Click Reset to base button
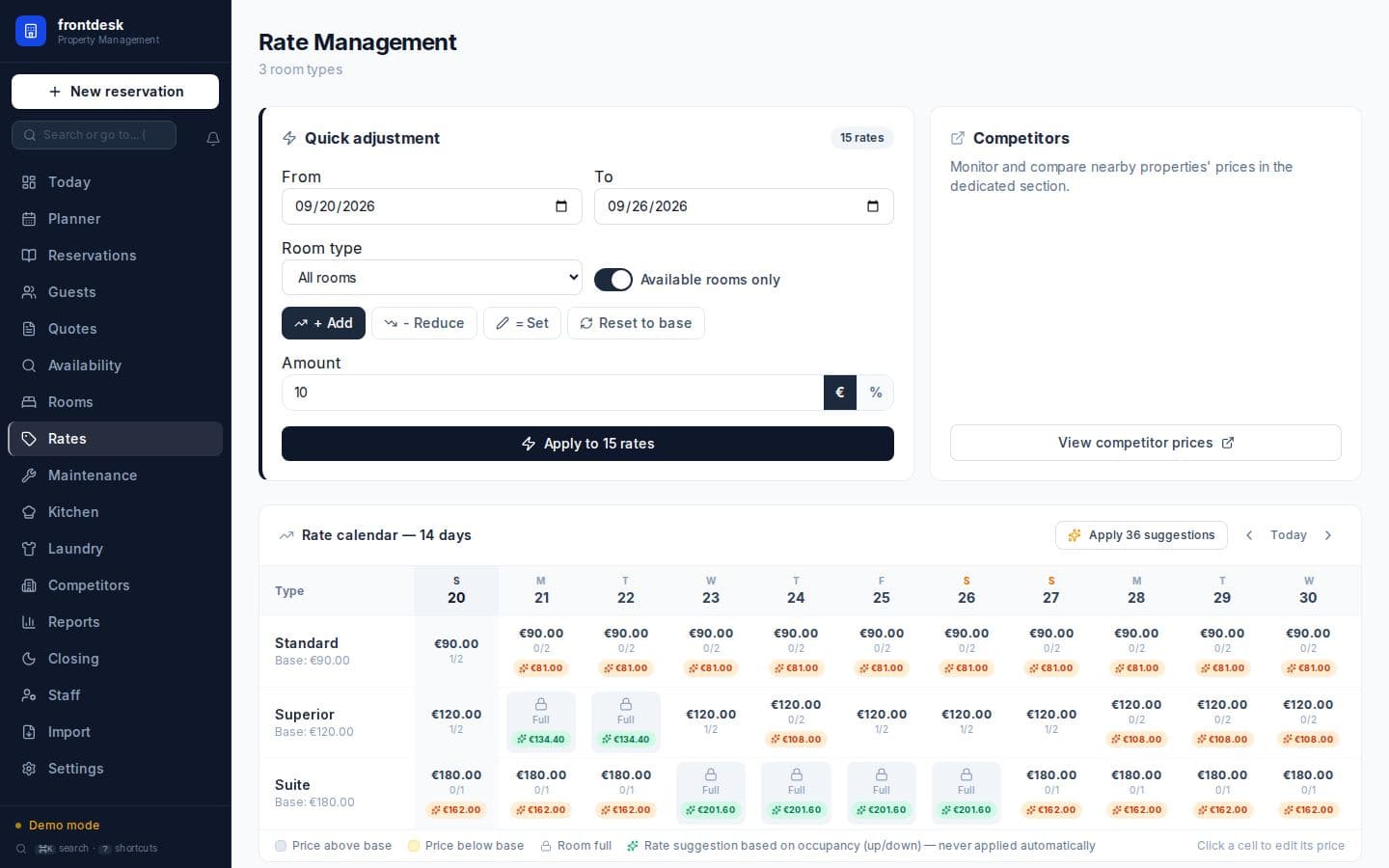This screenshot has height=868, width=1389. tap(636, 323)
